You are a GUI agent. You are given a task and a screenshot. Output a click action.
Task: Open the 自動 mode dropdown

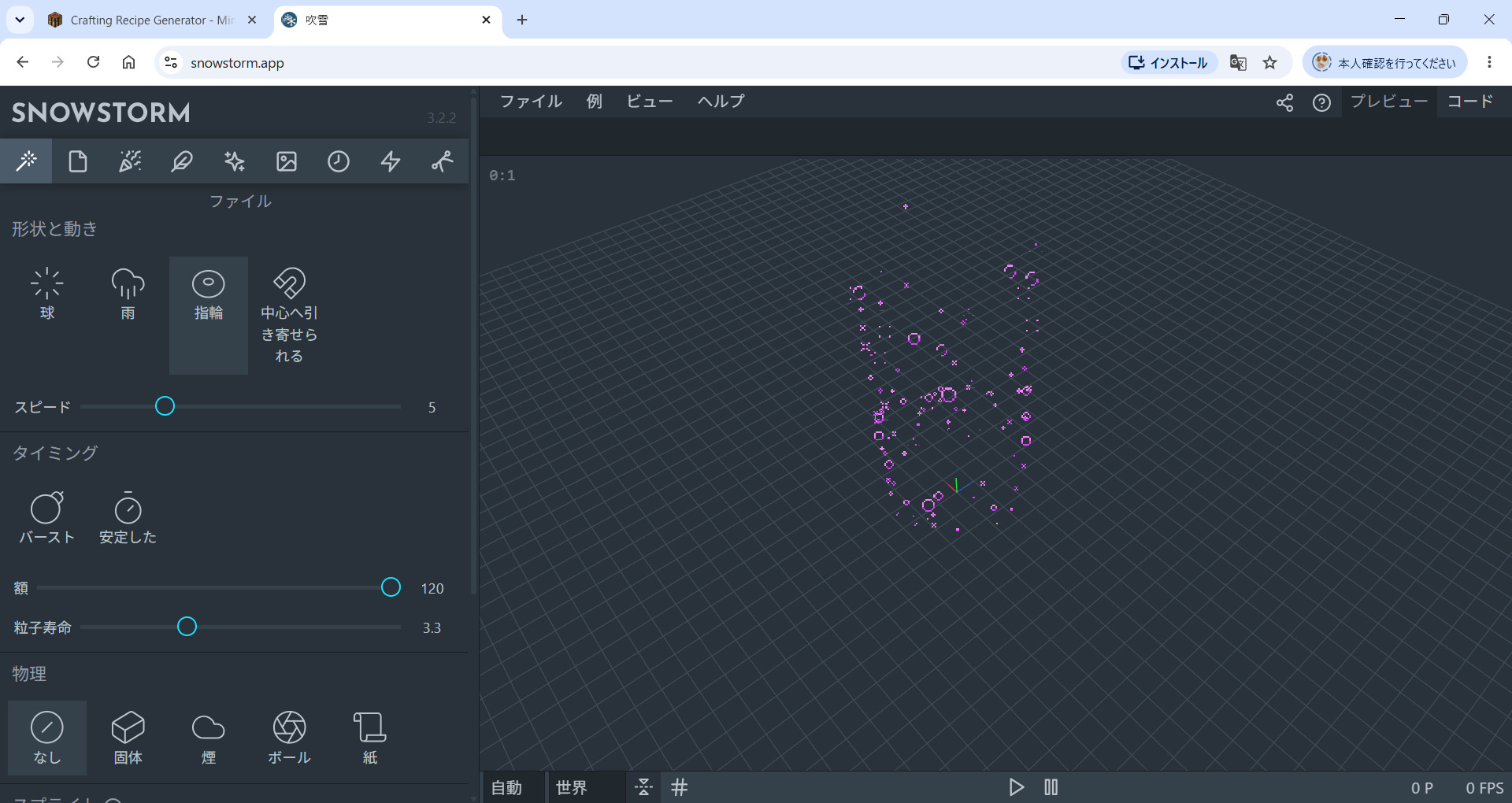[x=513, y=787]
